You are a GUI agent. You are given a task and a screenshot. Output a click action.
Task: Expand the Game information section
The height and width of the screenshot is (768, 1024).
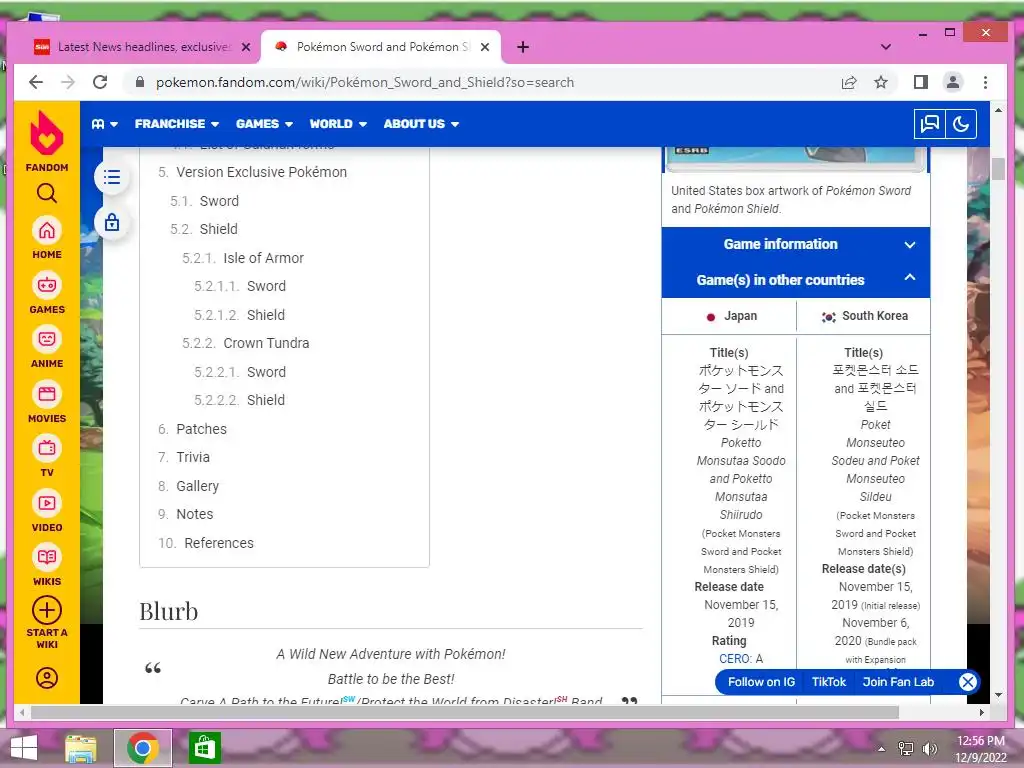[795, 244]
